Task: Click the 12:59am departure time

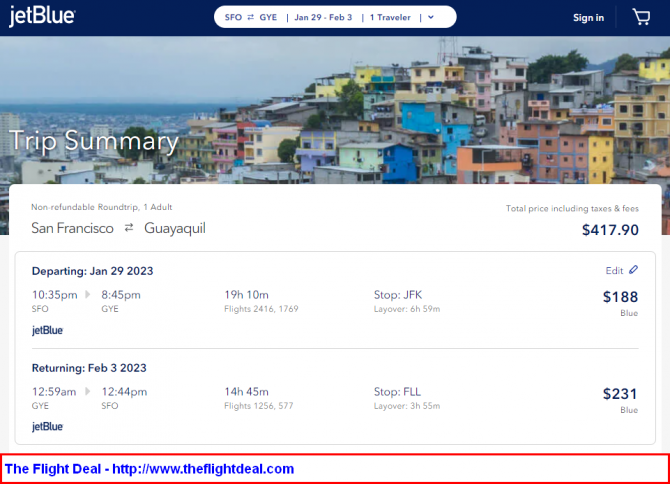Action: coord(54,392)
